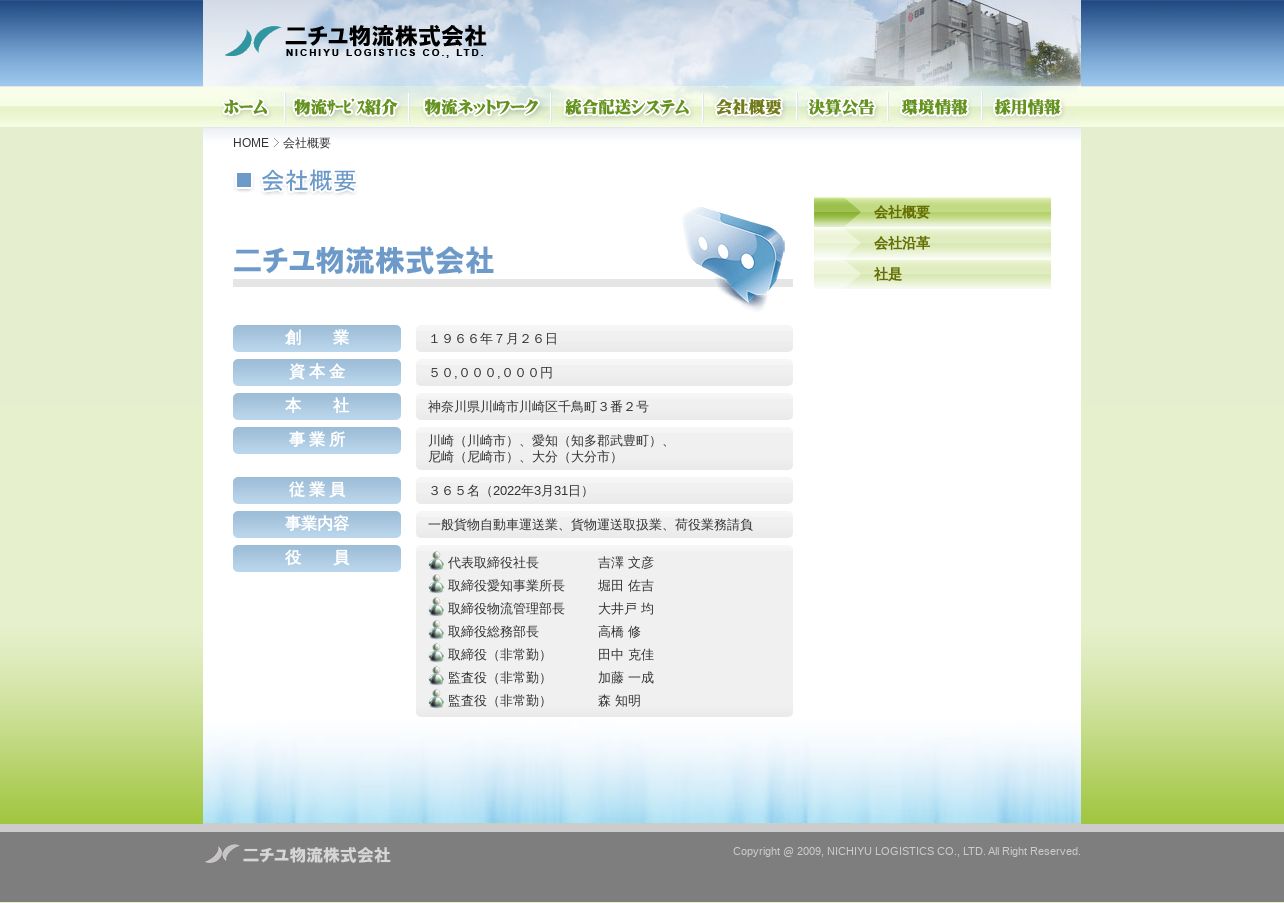1284x903 pixels.
Task: Select 統合配送システム in the navigation bar
Action: pyautogui.click(x=627, y=107)
